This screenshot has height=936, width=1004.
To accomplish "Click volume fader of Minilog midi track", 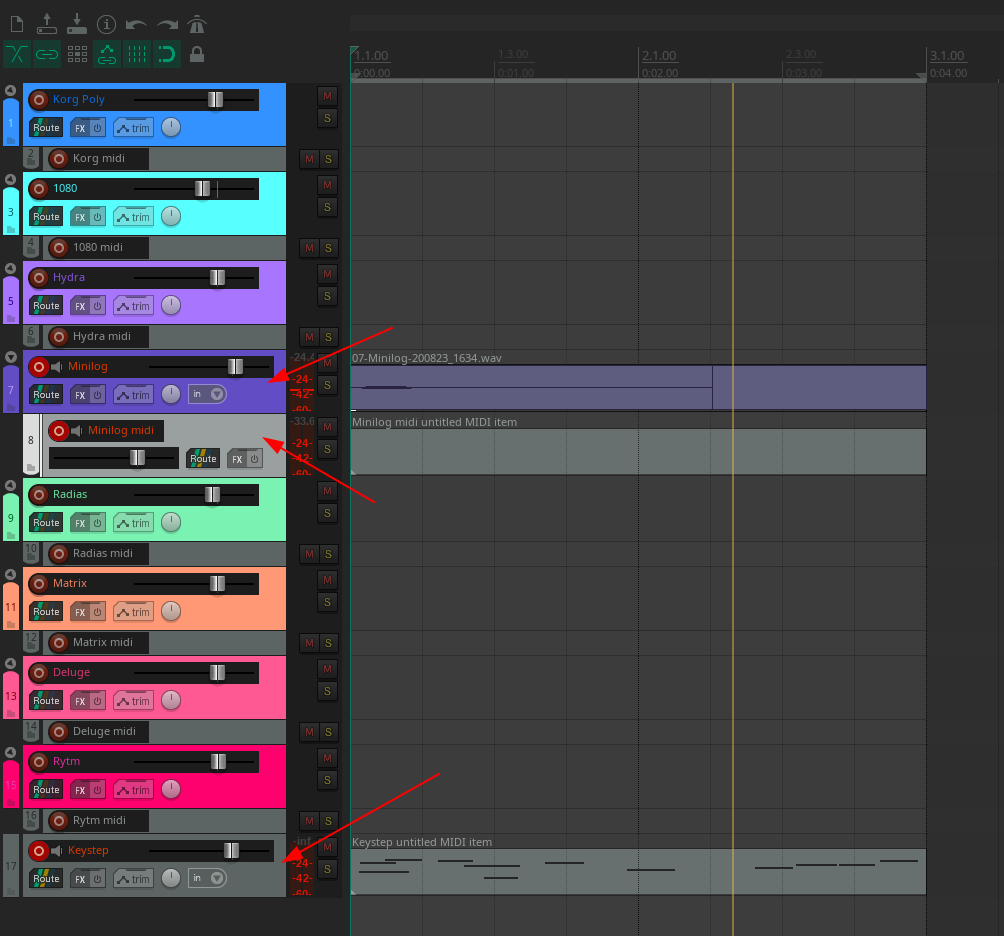I will 137,457.
